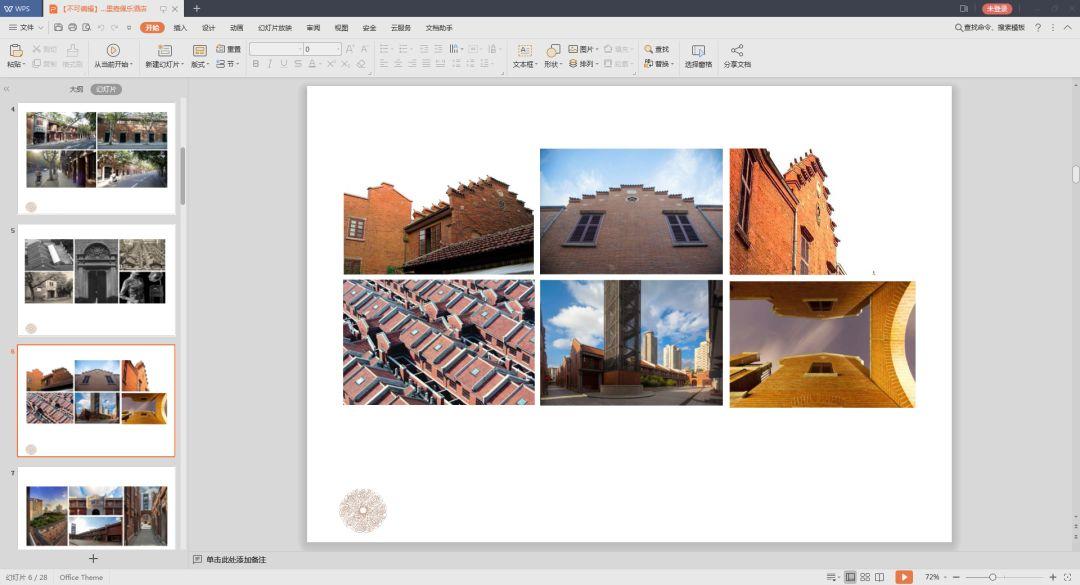Click the zoom slider handle

(992, 577)
